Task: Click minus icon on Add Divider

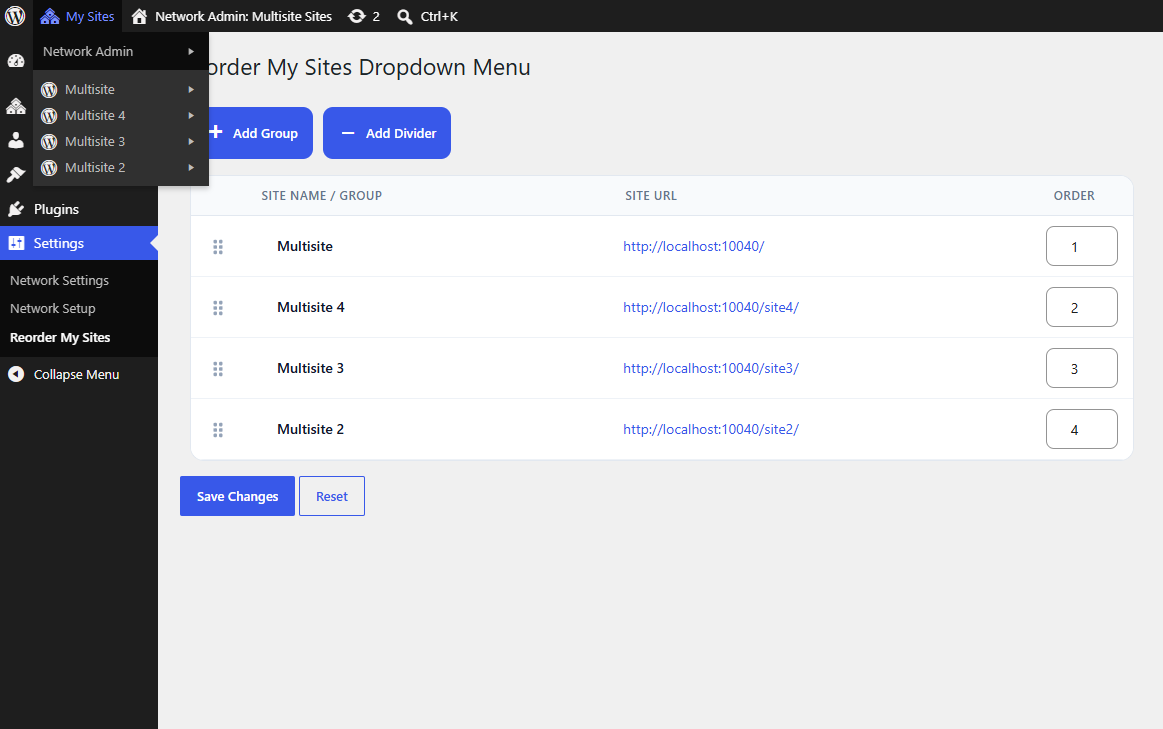Action: coord(347,133)
